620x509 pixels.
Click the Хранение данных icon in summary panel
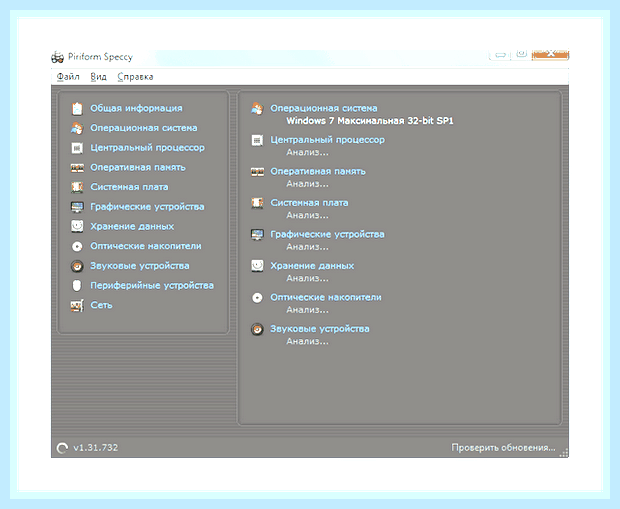(x=257, y=266)
